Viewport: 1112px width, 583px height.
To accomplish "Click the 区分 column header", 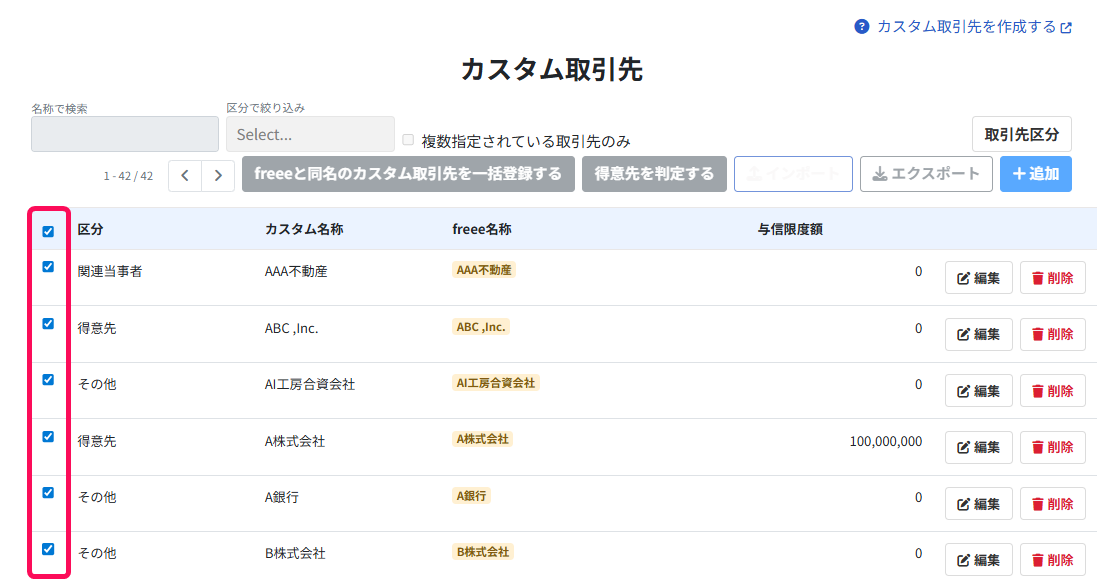I will [90, 229].
